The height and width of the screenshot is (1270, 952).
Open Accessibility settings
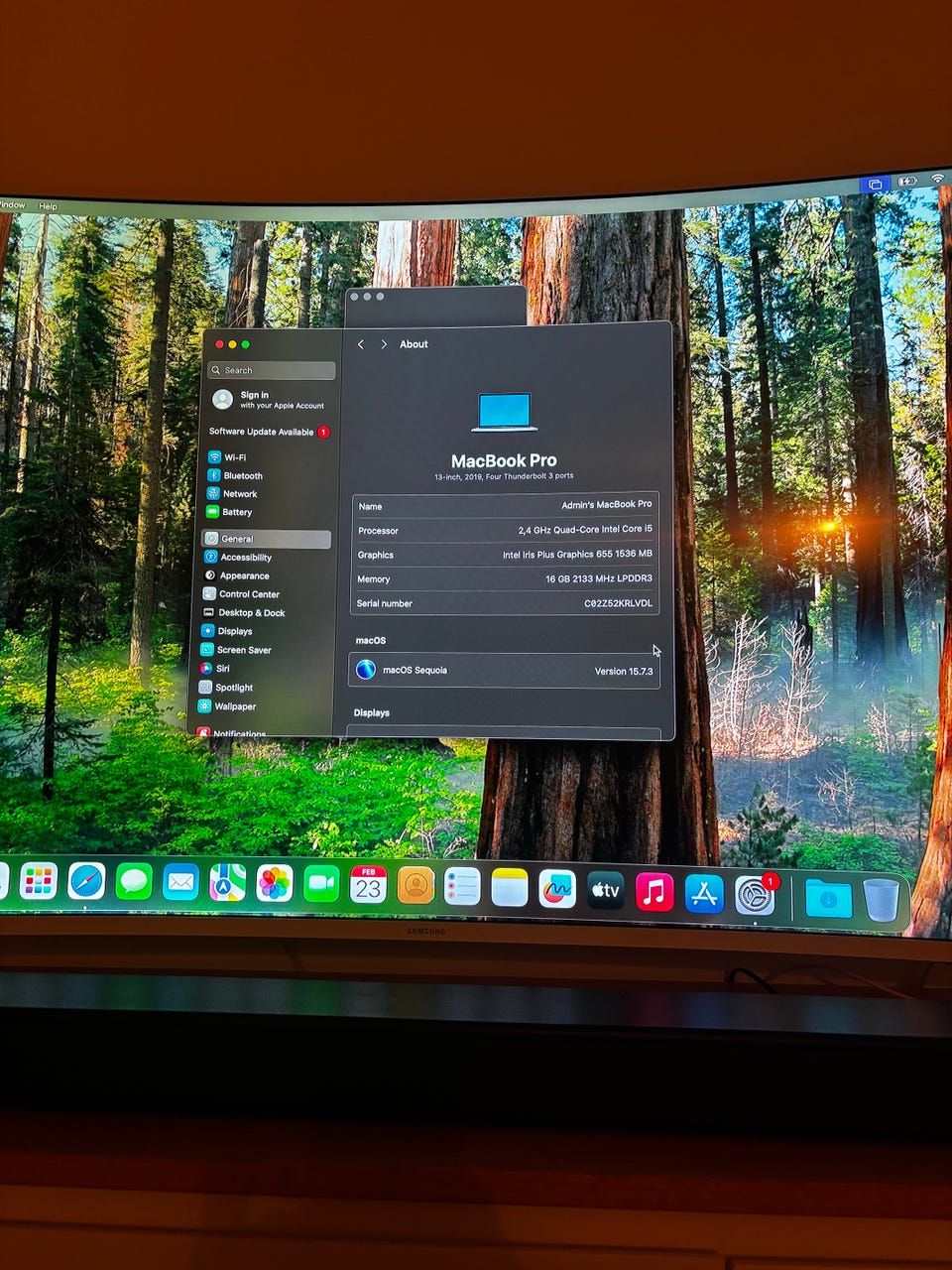pos(238,557)
